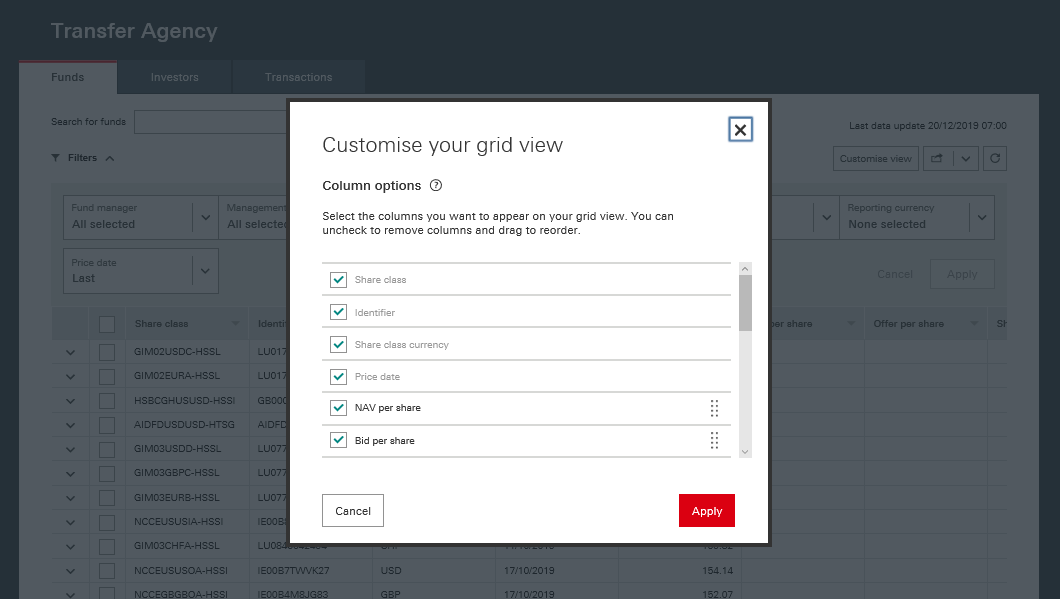Close the Customise grid view dialog
The height and width of the screenshot is (599, 1060).
tap(740, 130)
